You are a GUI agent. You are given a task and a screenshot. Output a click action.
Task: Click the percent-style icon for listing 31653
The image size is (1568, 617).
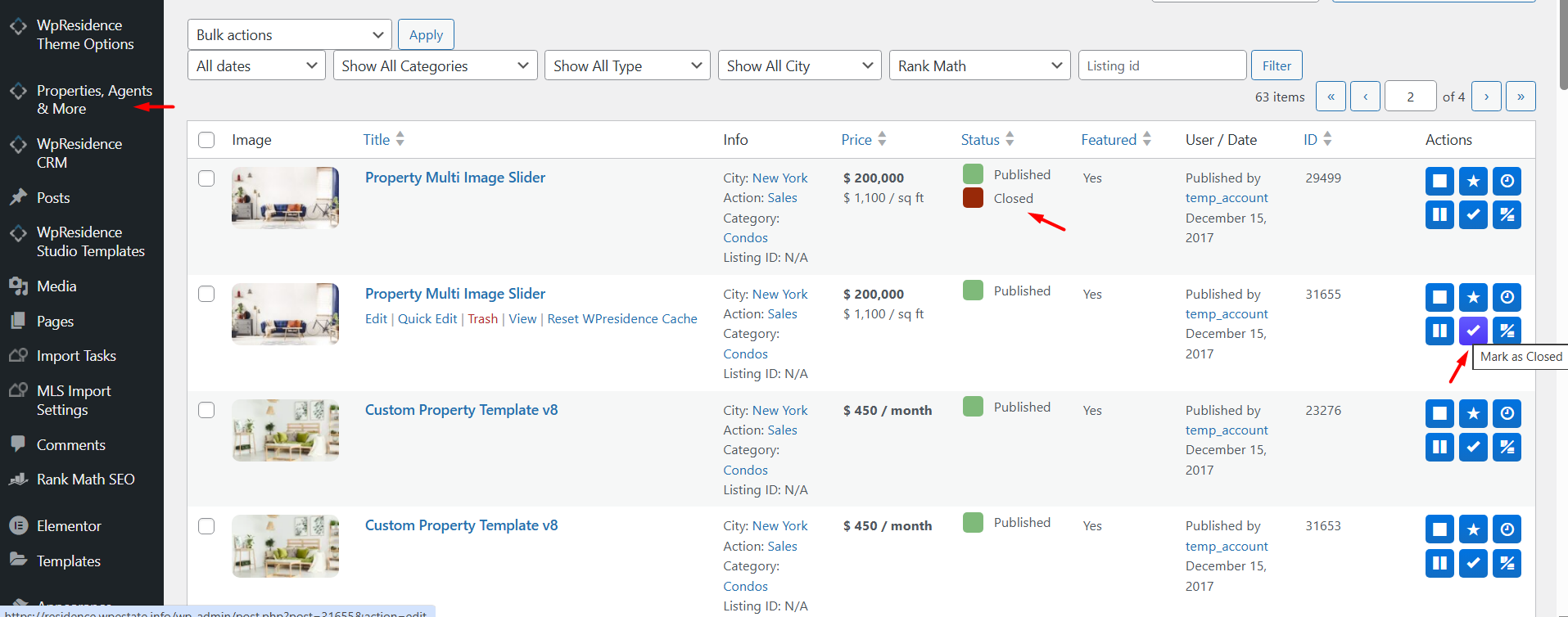(1507, 563)
